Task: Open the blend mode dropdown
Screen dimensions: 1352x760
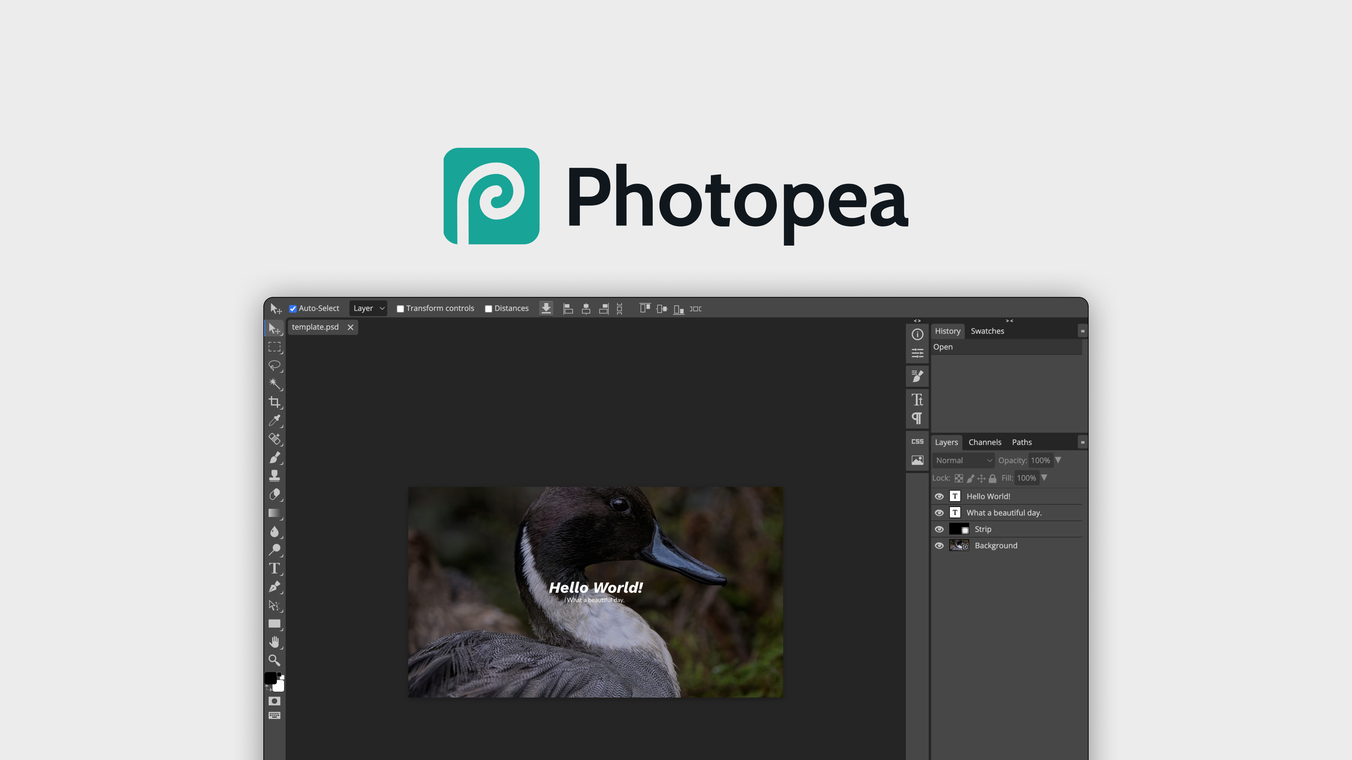Action: tap(963, 460)
